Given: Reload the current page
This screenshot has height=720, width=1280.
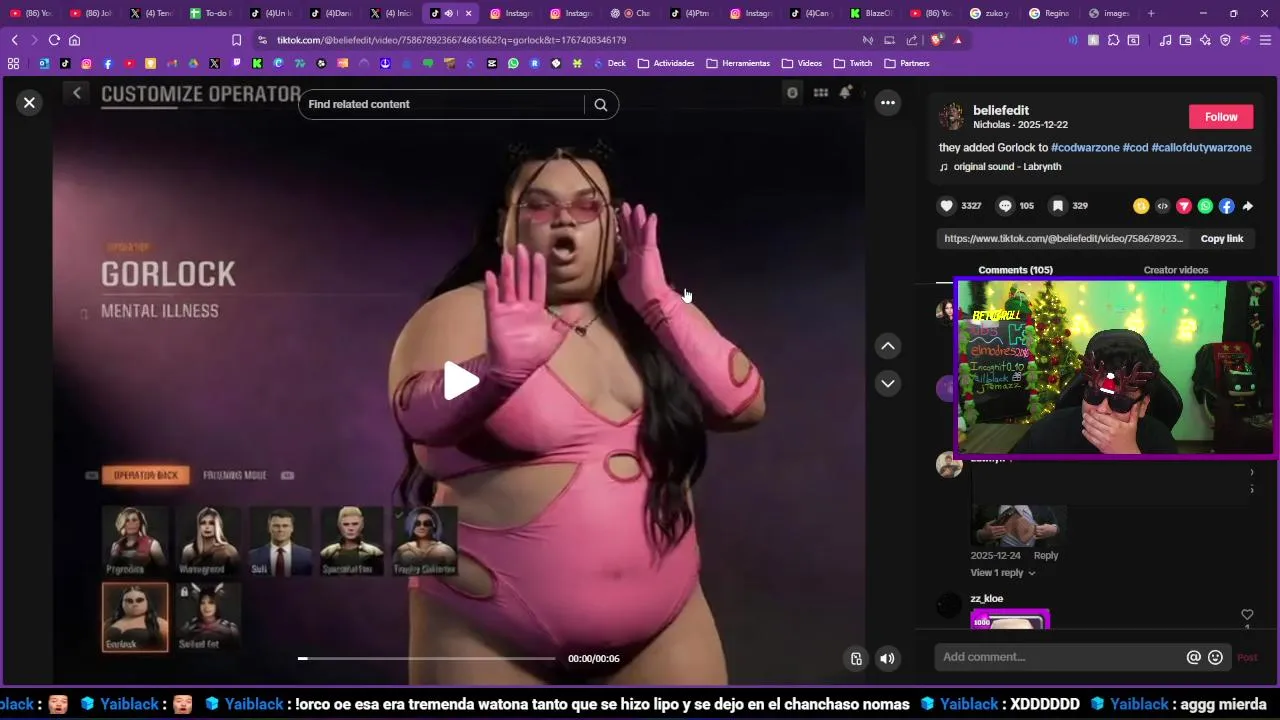Looking at the screenshot, I should tap(54, 40).
